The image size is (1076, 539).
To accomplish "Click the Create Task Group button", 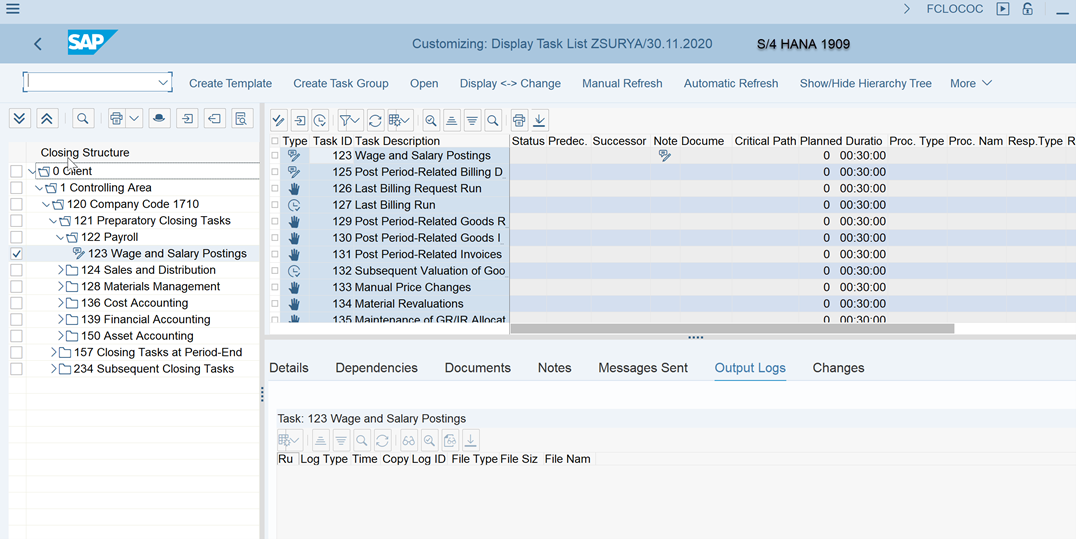I will coord(340,84).
